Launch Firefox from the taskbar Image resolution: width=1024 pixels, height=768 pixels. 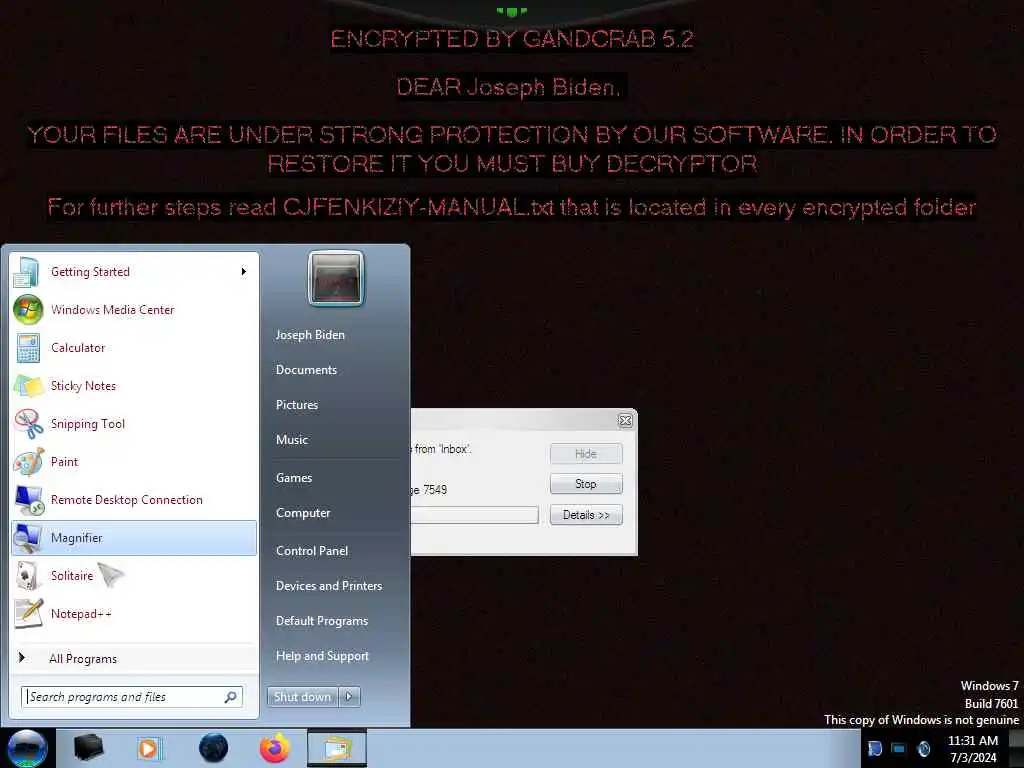[274, 748]
